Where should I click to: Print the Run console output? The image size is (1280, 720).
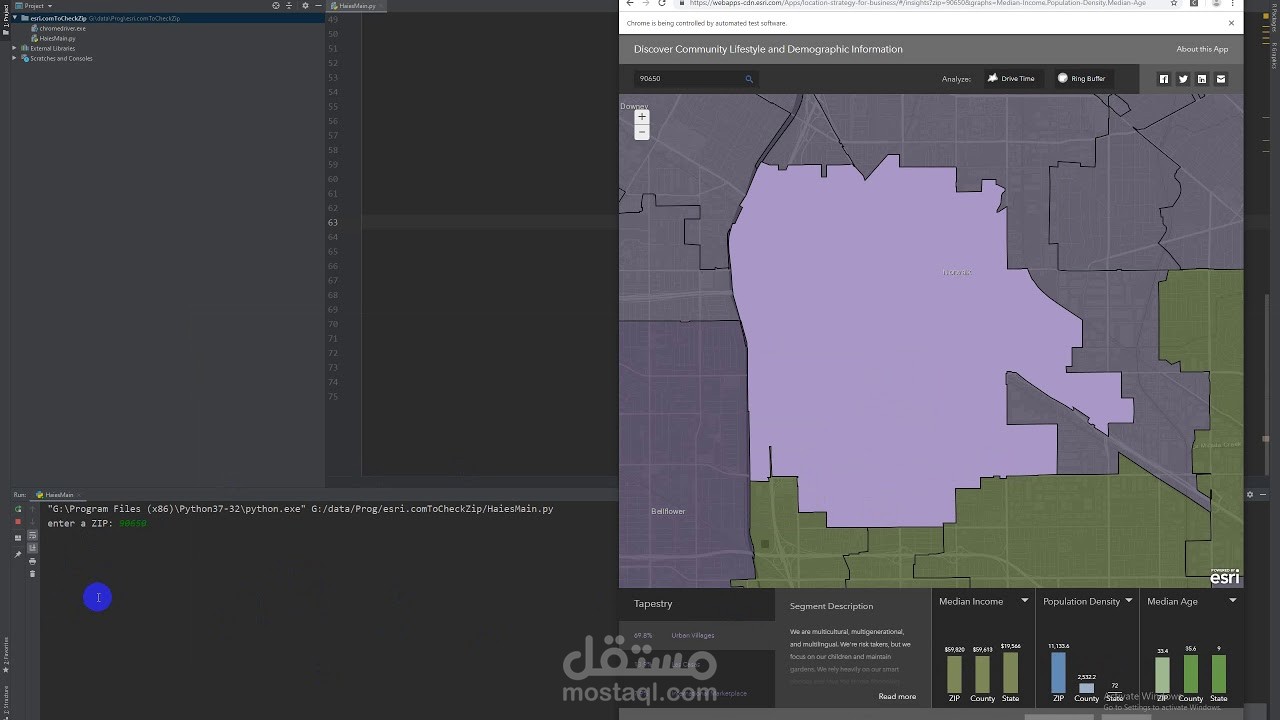click(32, 561)
